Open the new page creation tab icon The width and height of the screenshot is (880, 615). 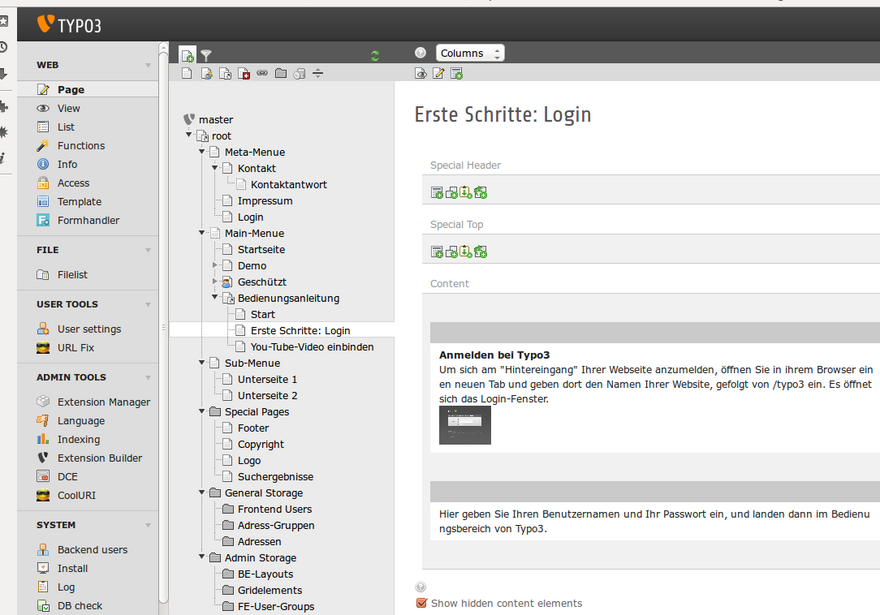(187, 55)
